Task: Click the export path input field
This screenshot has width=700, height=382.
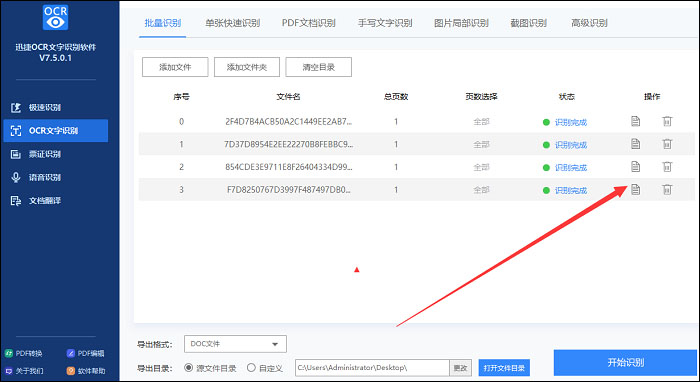Action: click(x=372, y=368)
